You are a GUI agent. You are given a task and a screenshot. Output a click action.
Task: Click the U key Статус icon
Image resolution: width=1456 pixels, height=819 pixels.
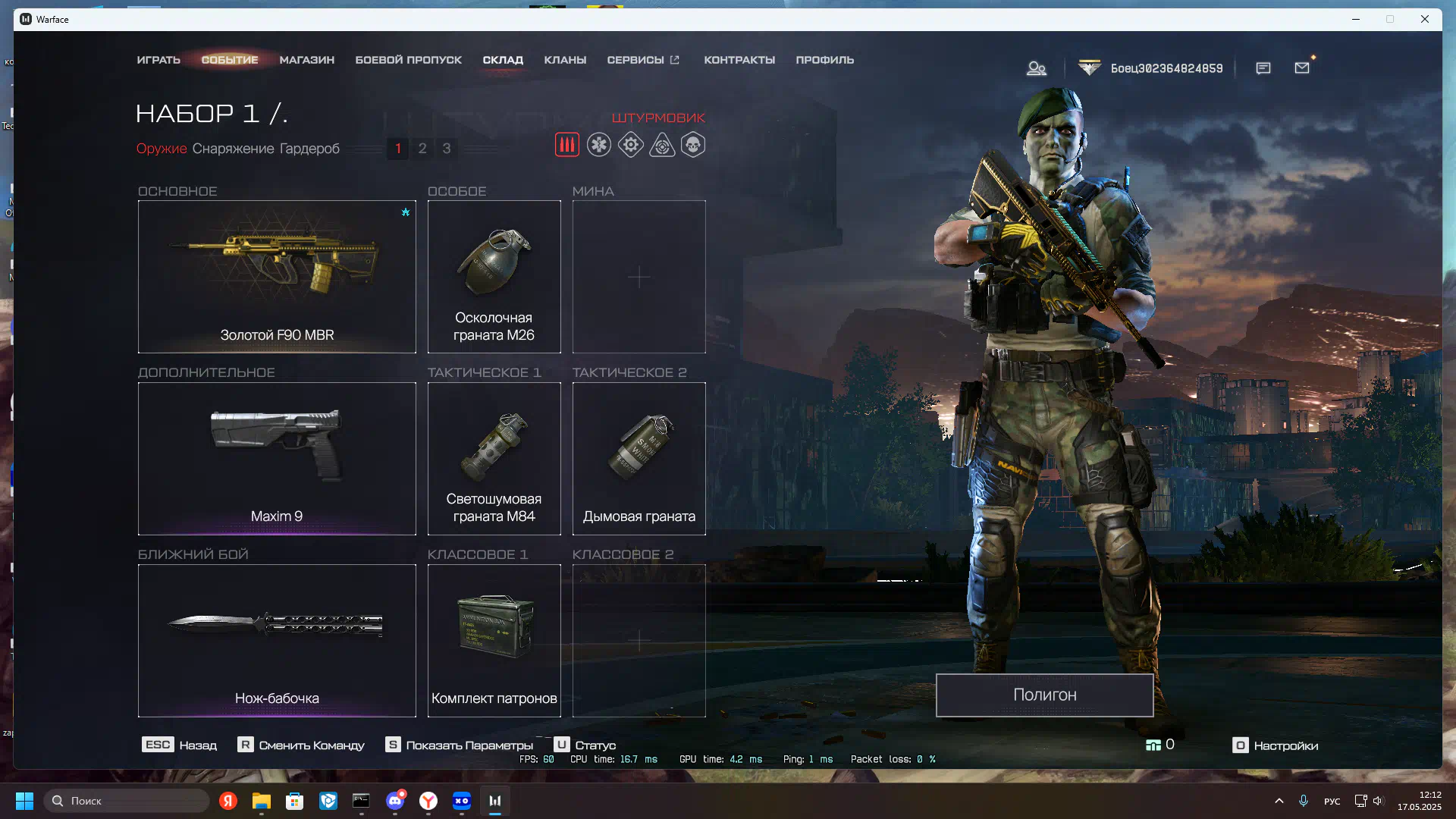point(561,745)
